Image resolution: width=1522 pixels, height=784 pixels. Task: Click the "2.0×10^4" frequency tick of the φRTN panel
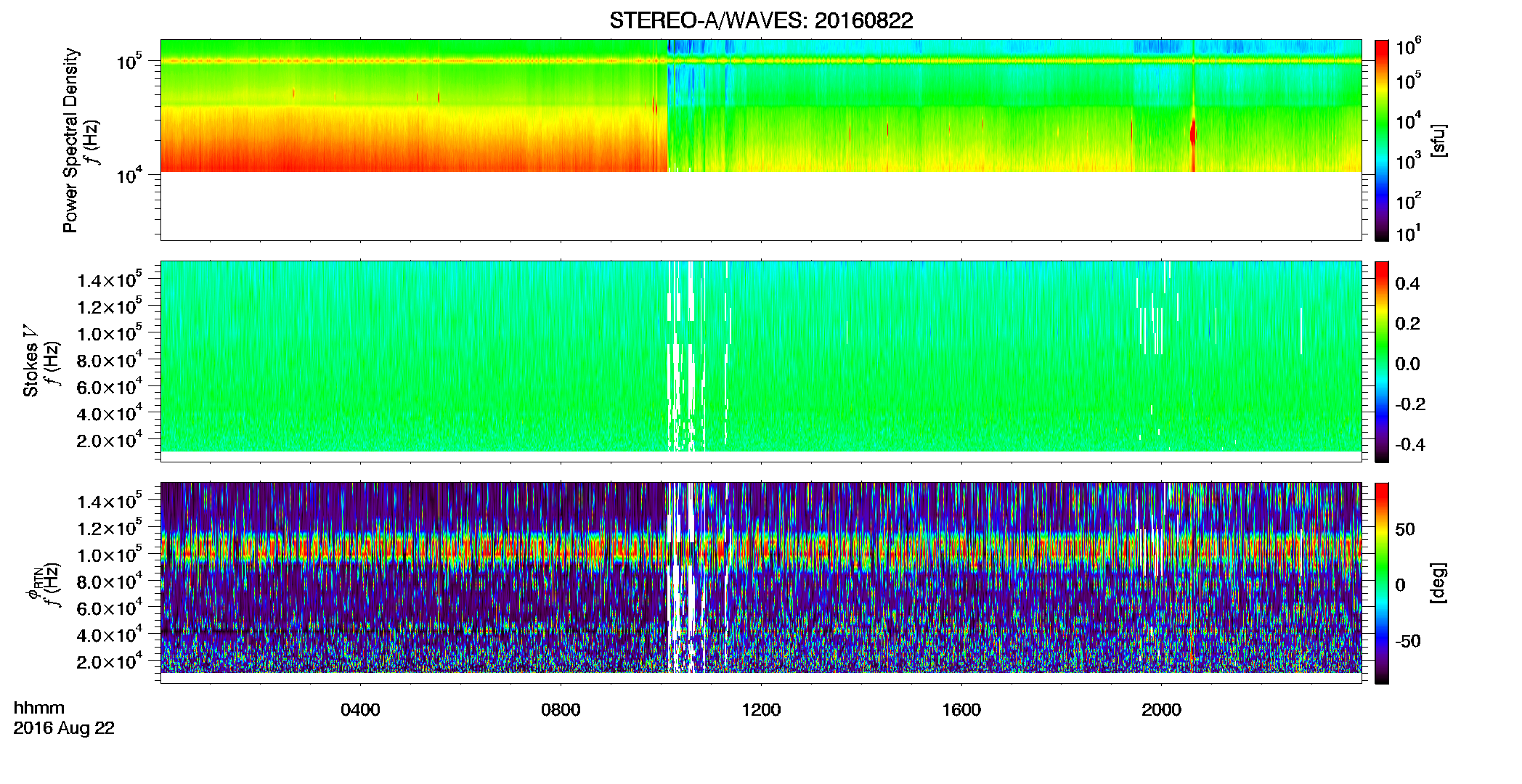tap(110, 661)
